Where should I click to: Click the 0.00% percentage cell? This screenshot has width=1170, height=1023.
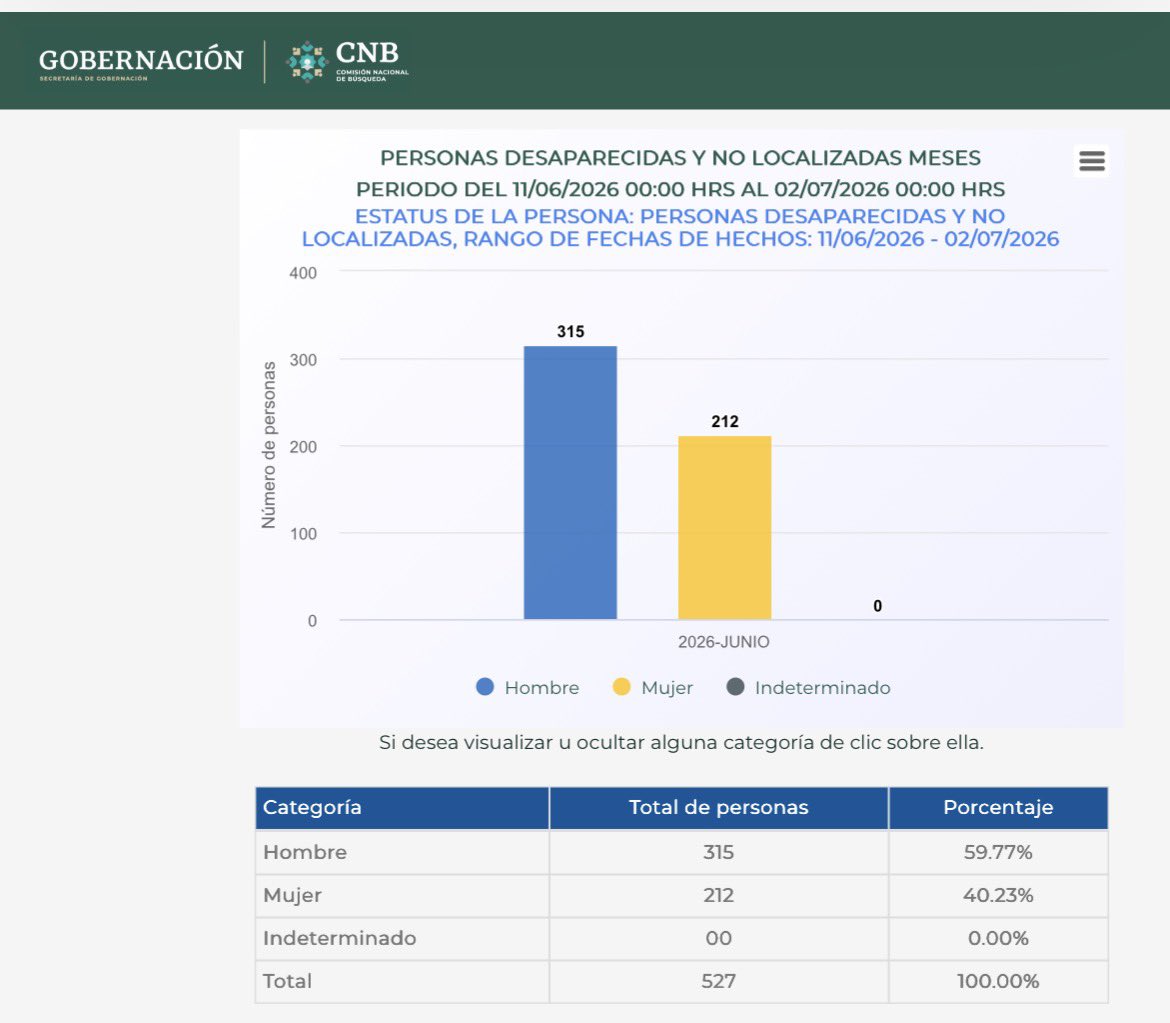tap(998, 938)
